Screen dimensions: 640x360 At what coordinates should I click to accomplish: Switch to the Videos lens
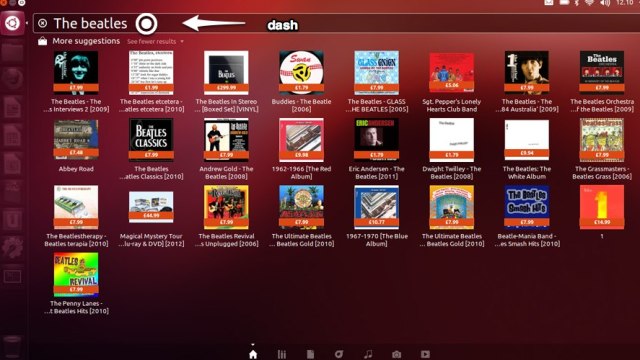click(x=425, y=354)
